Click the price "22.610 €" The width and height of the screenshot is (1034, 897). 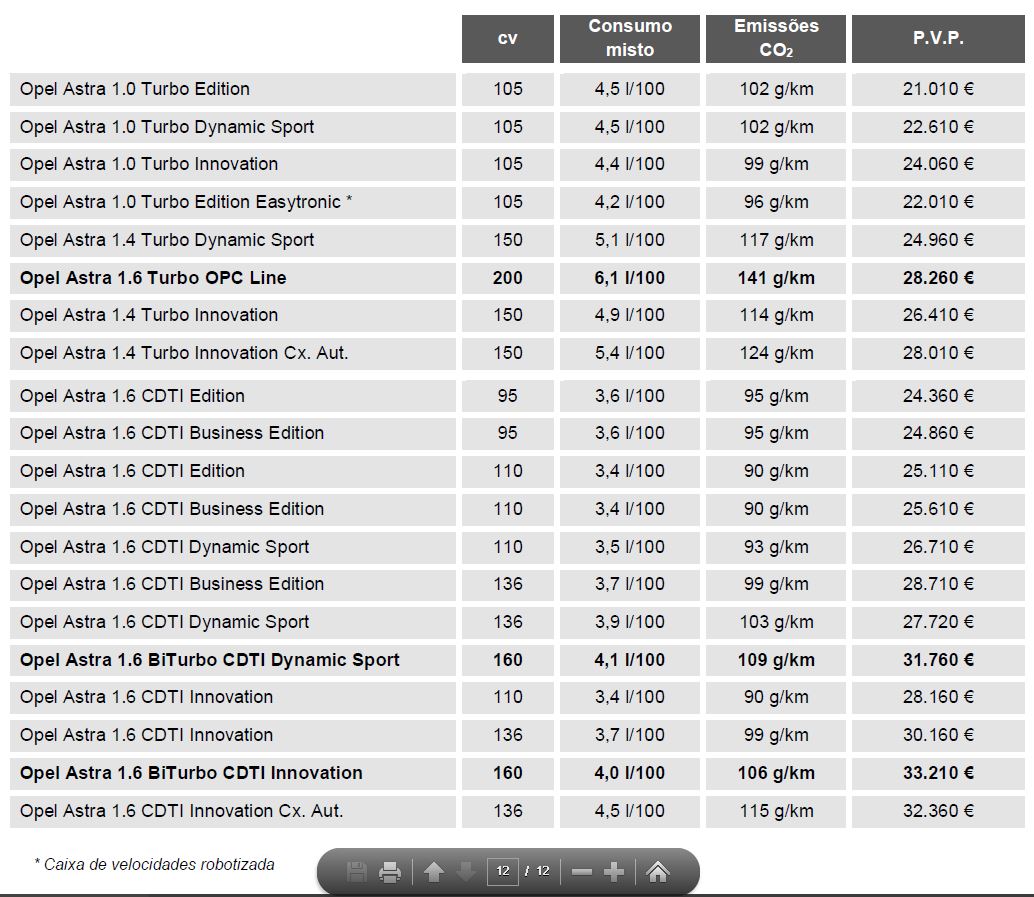pos(938,127)
